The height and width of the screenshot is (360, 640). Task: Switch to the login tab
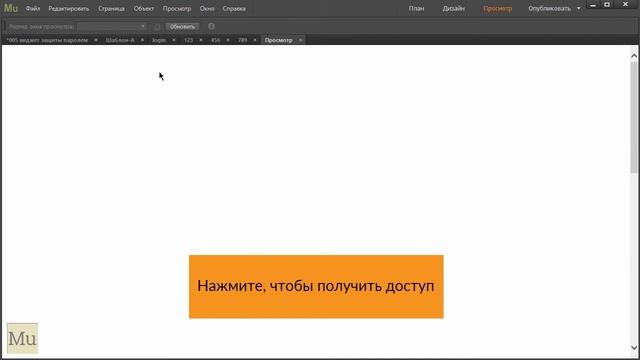159,40
